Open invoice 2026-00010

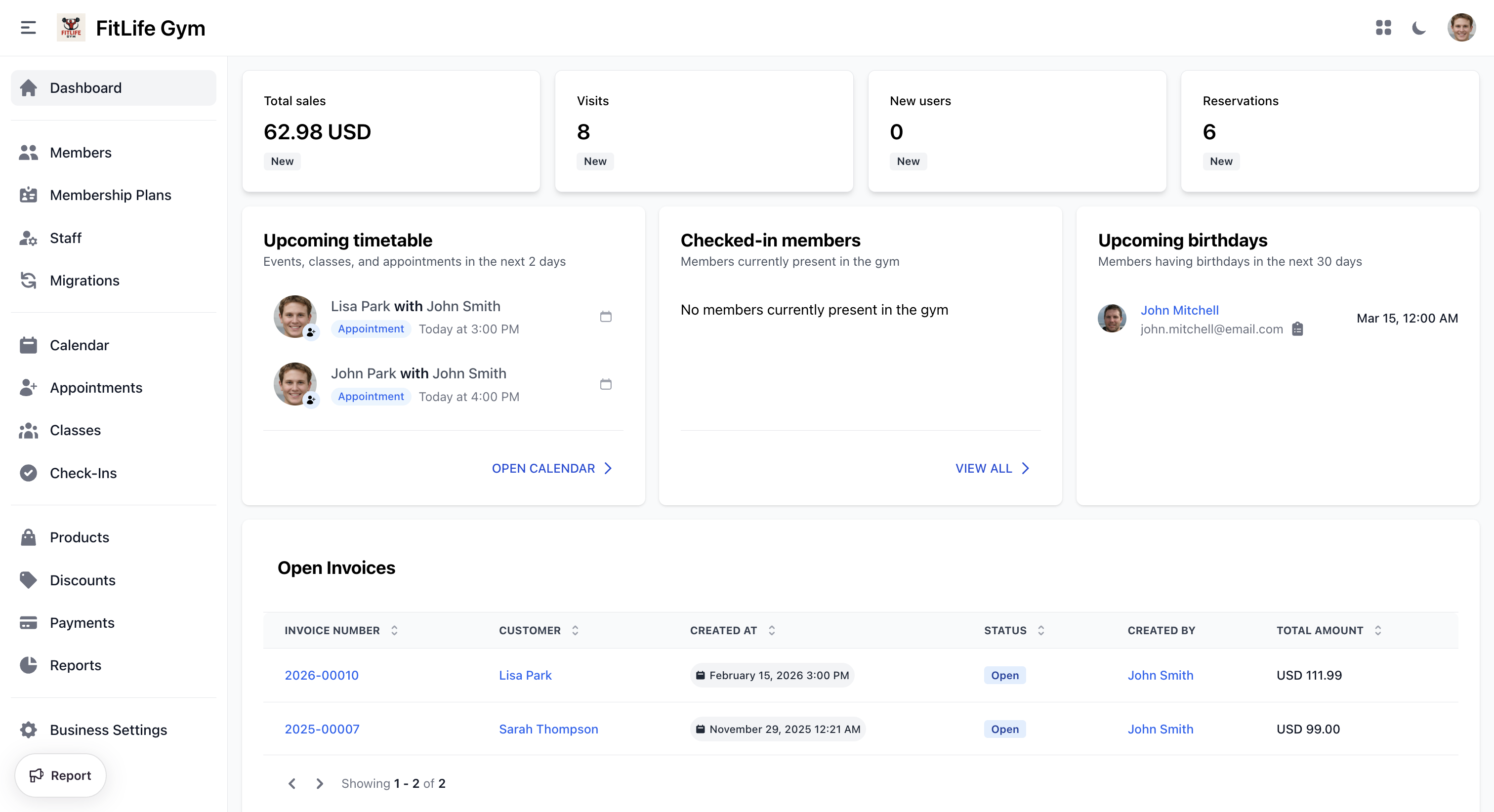[x=322, y=675]
